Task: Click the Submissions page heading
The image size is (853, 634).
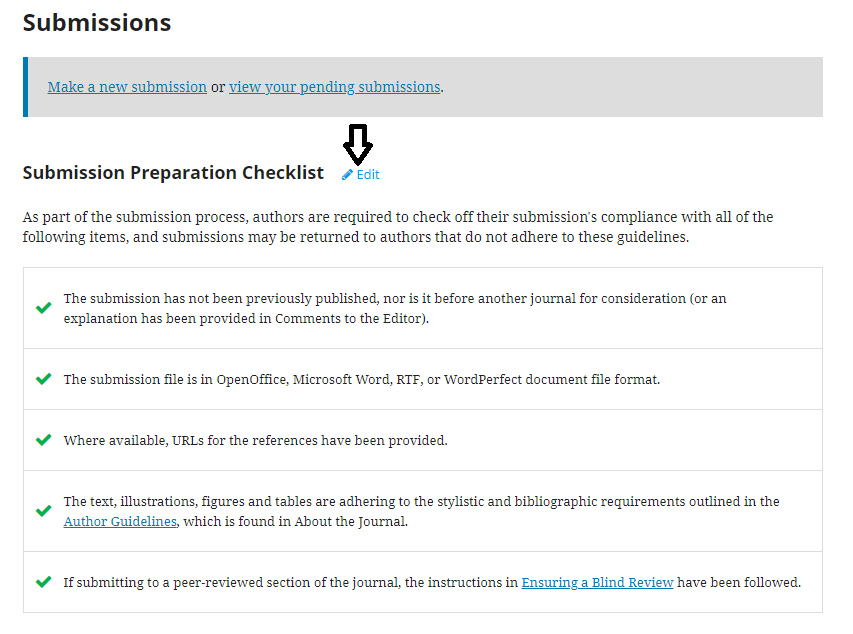Action: (x=97, y=23)
